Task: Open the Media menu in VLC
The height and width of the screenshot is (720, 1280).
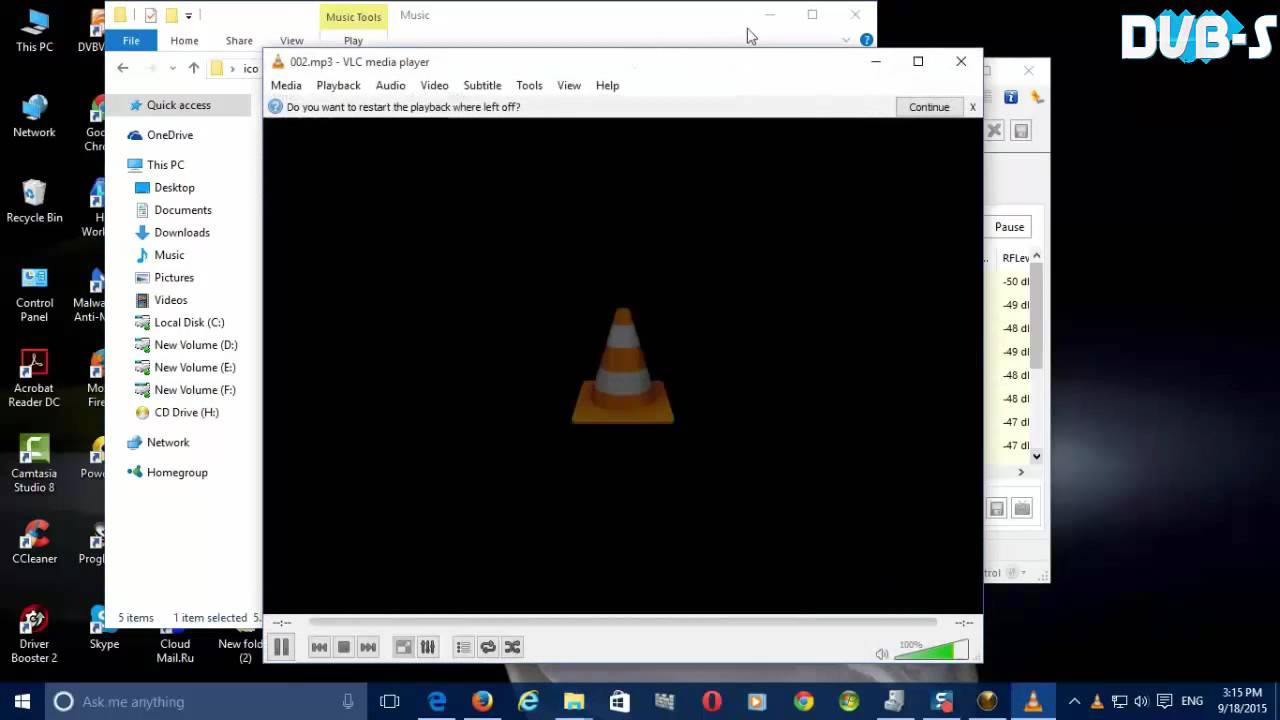Action: tap(286, 85)
